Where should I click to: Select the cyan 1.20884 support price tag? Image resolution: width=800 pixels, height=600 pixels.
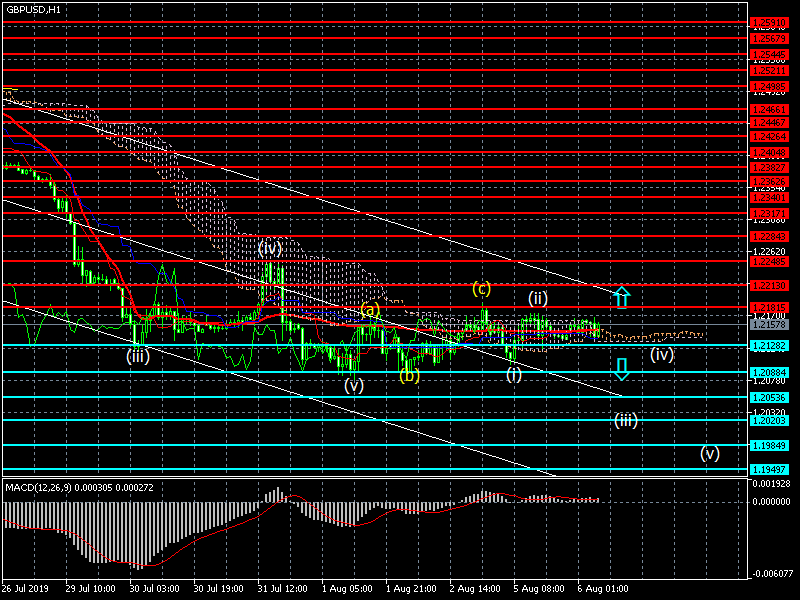pos(770,372)
